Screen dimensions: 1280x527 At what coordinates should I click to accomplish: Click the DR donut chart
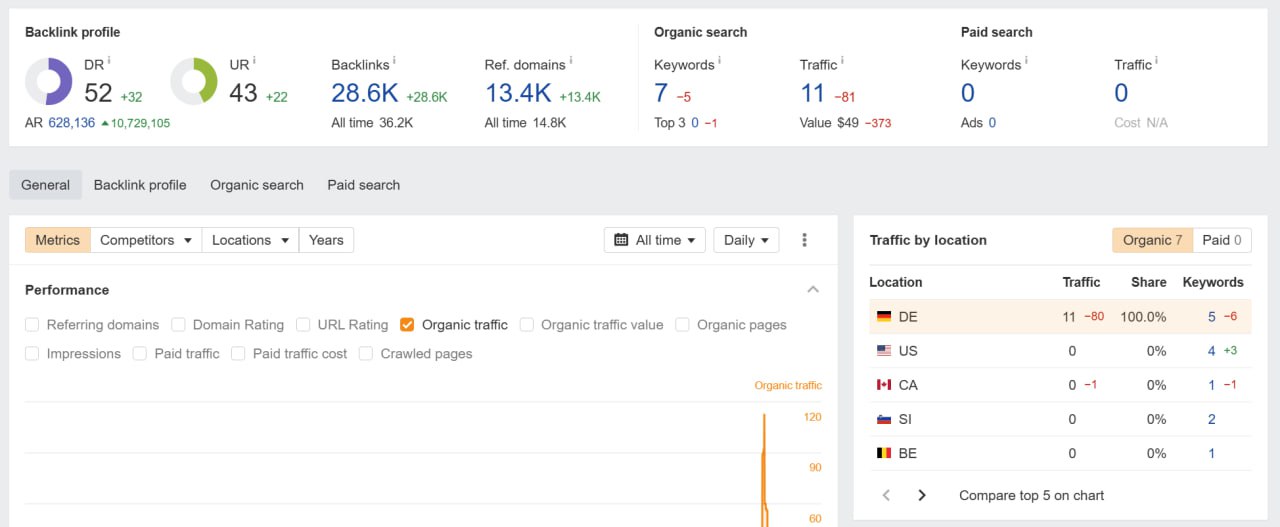pyautogui.click(x=49, y=81)
